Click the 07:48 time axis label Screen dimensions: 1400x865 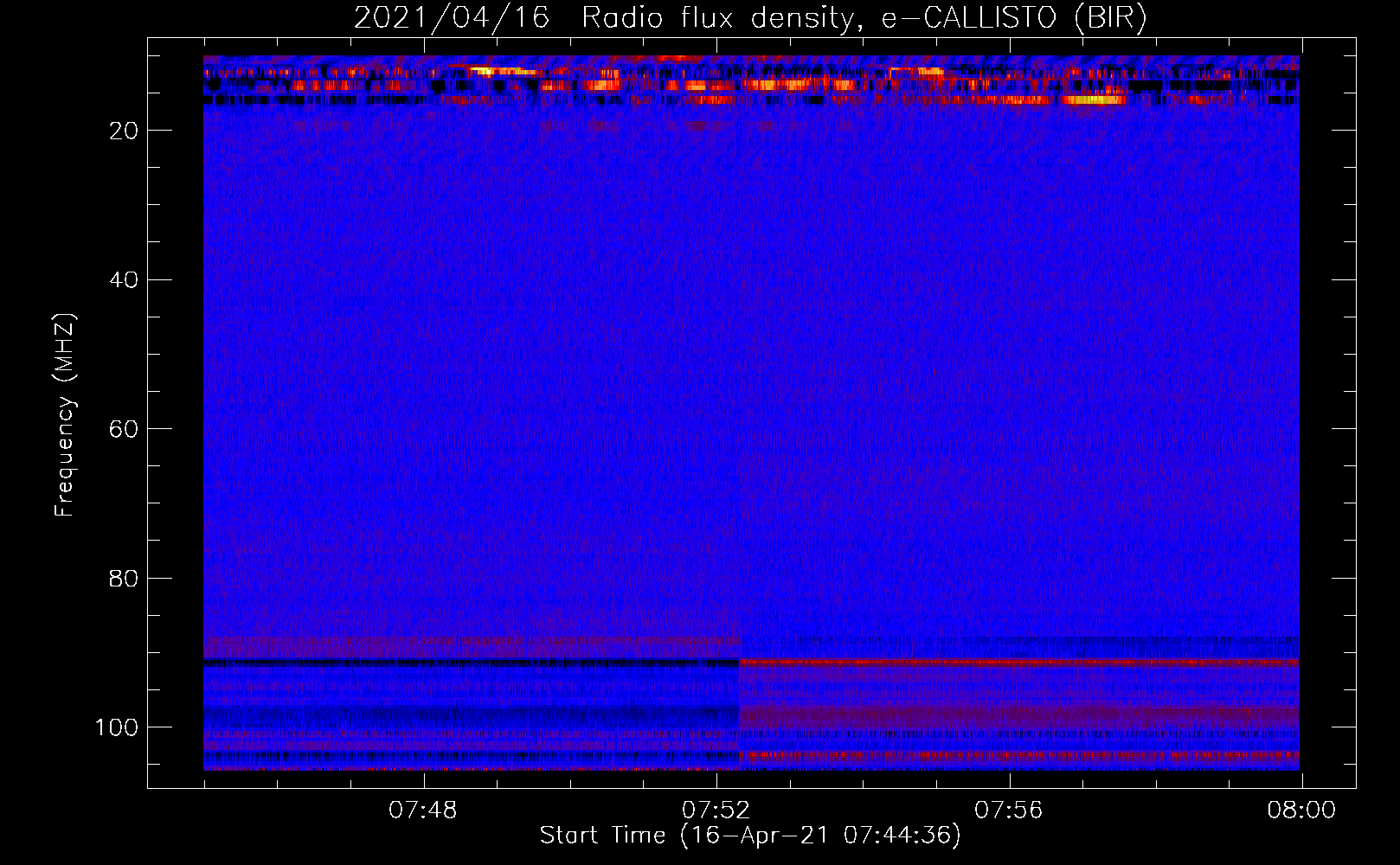pyautogui.click(x=422, y=811)
